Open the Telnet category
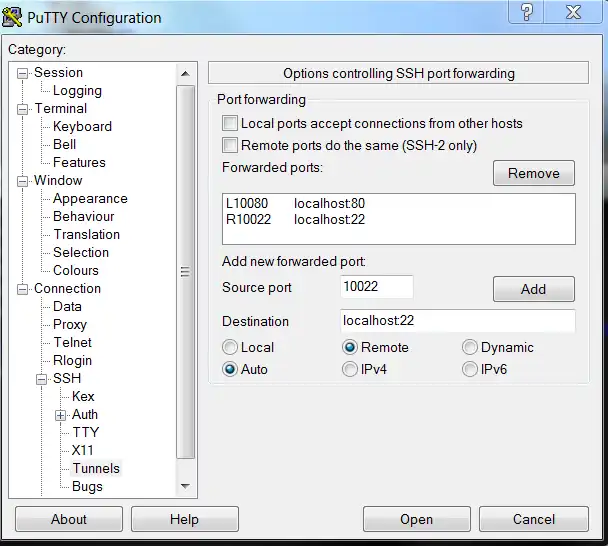608x546 pixels. (x=72, y=342)
